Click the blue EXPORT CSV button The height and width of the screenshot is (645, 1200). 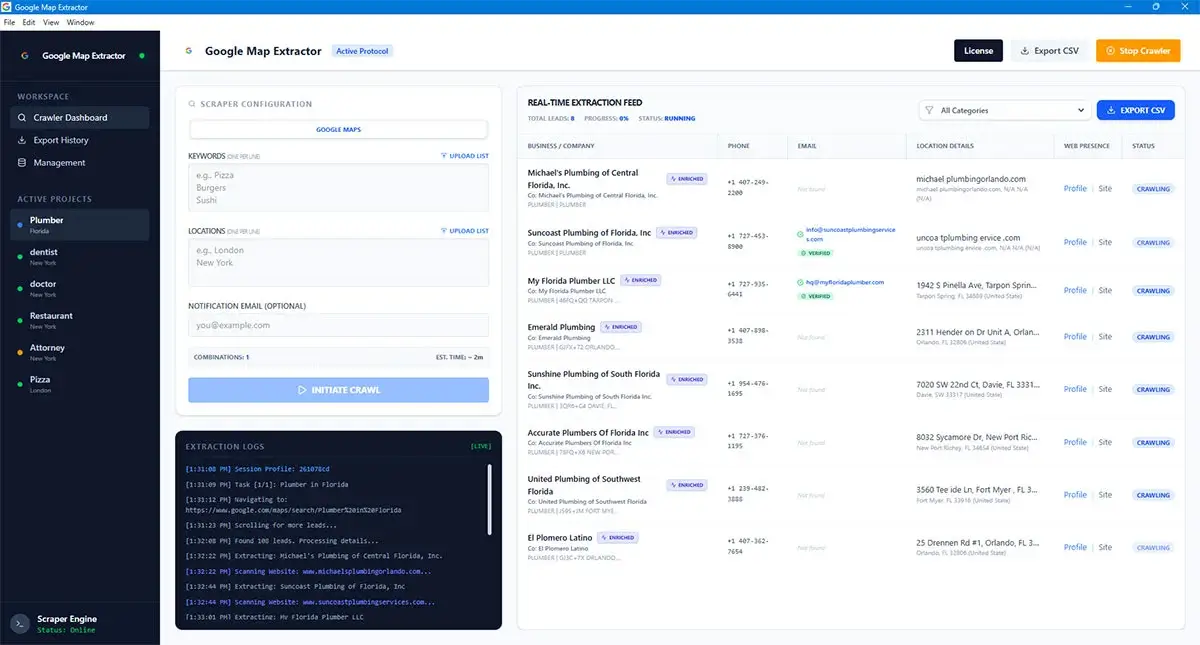1136,110
